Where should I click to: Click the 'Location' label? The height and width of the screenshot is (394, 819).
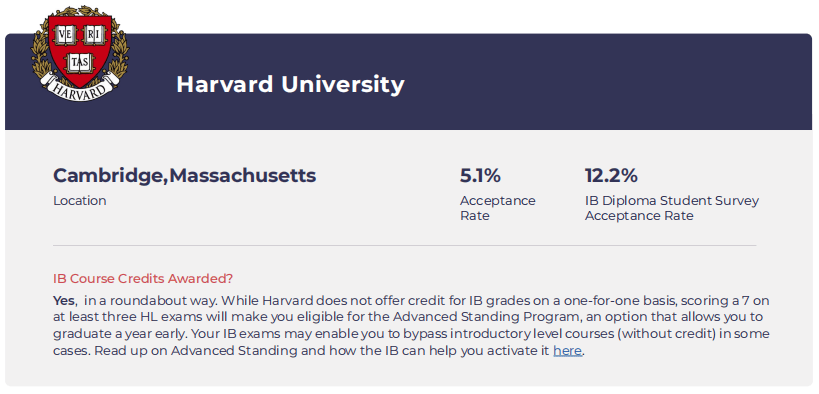point(80,201)
